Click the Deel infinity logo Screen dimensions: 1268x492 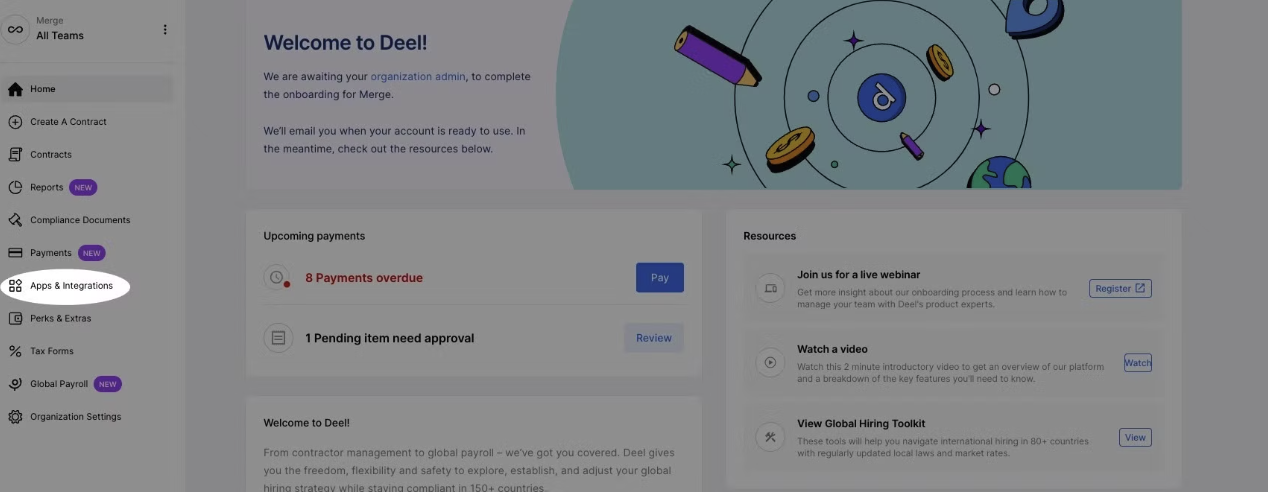[x=15, y=30]
